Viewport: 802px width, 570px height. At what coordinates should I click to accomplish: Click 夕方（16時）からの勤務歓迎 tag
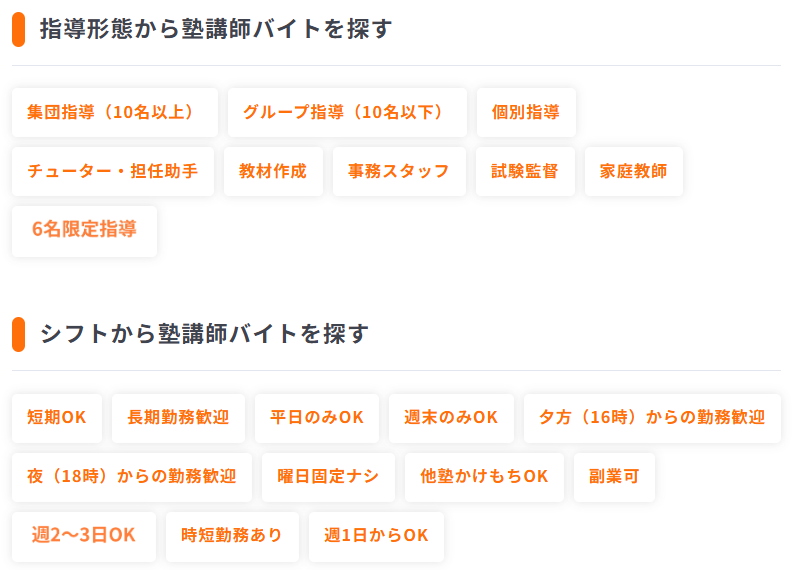point(652,417)
